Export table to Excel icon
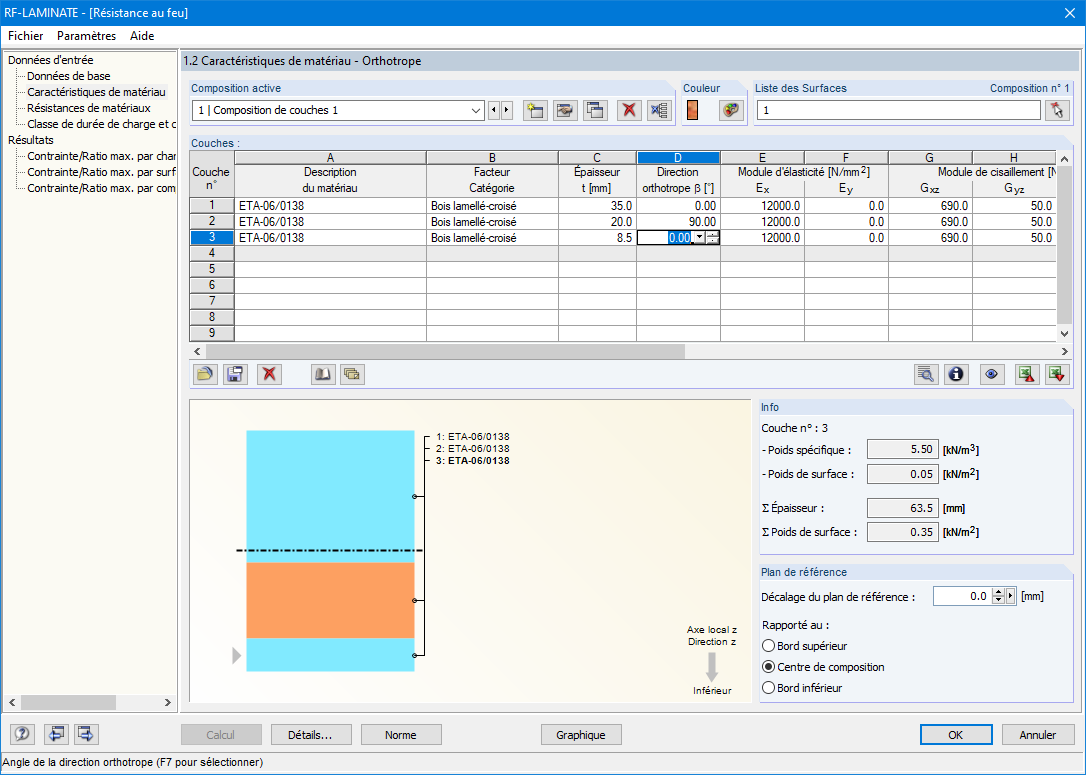This screenshot has width=1086, height=775. (x=1026, y=374)
